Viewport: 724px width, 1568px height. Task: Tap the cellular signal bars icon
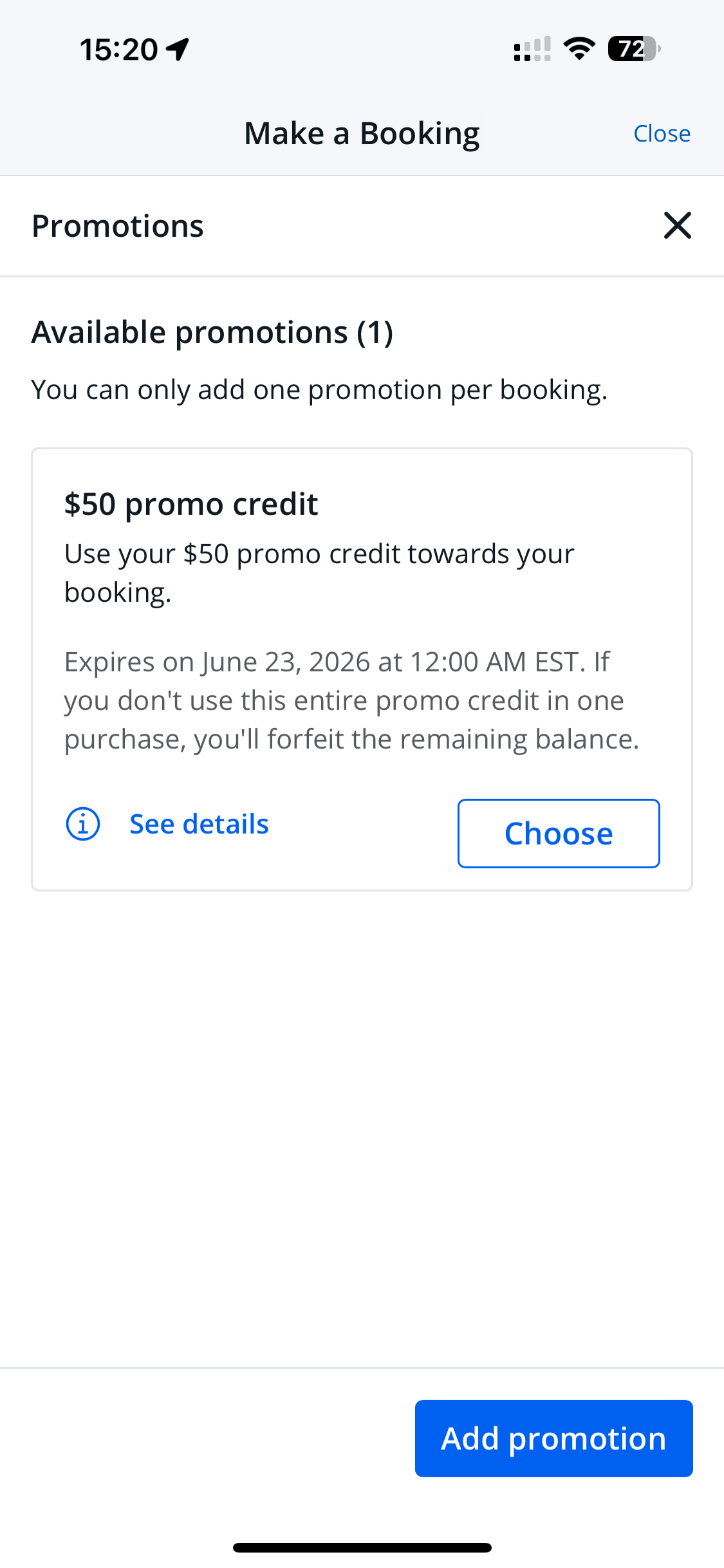[532, 49]
